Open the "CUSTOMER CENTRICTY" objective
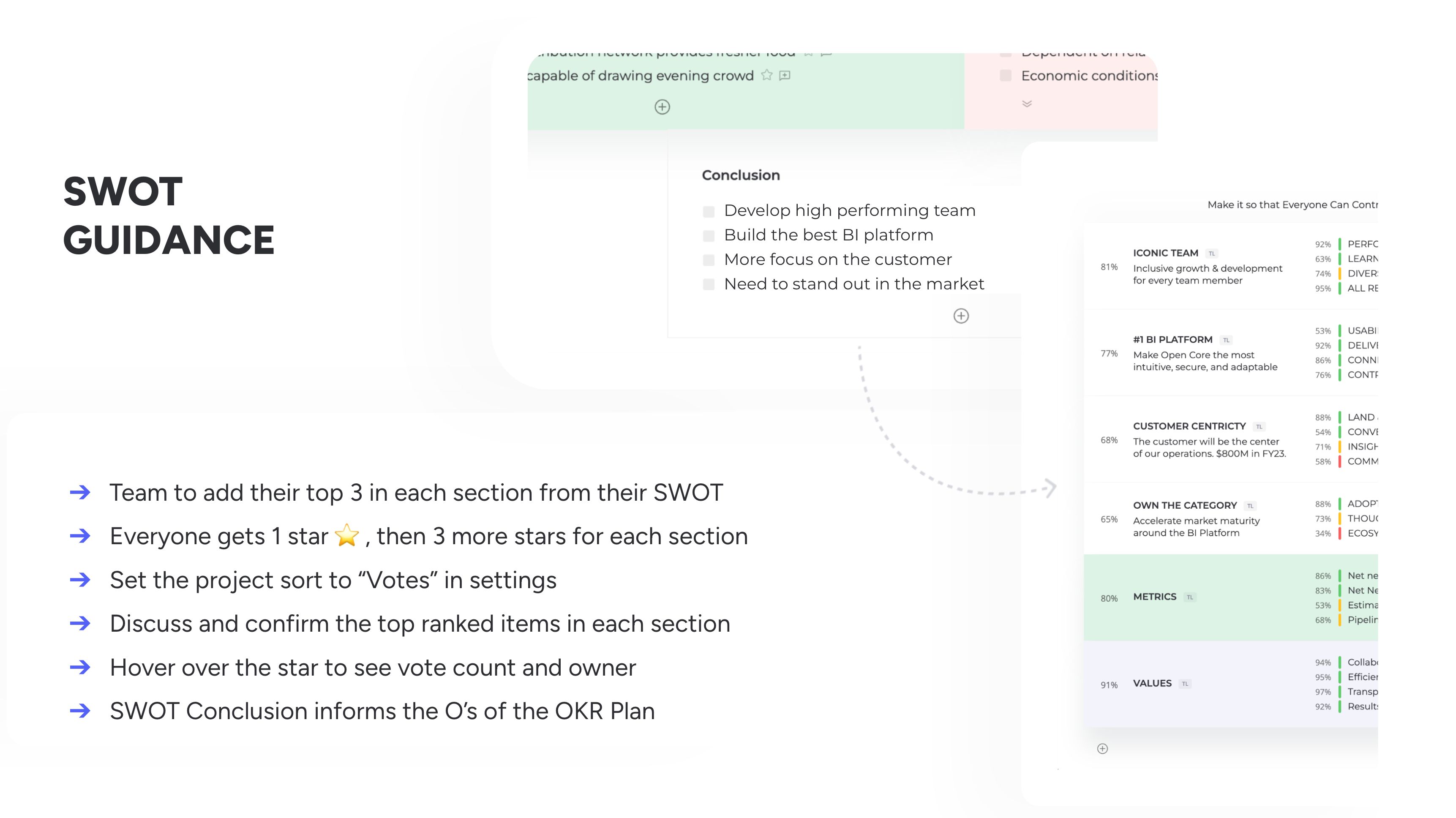 (x=1189, y=425)
